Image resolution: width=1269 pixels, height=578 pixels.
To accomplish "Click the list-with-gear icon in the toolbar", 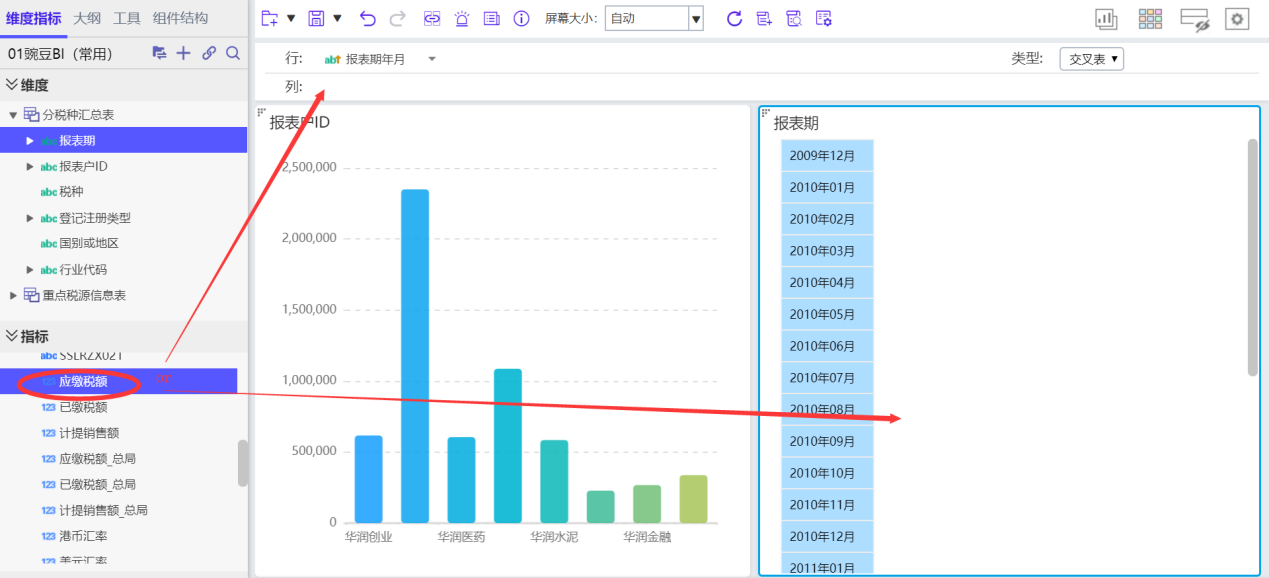I will [824, 18].
